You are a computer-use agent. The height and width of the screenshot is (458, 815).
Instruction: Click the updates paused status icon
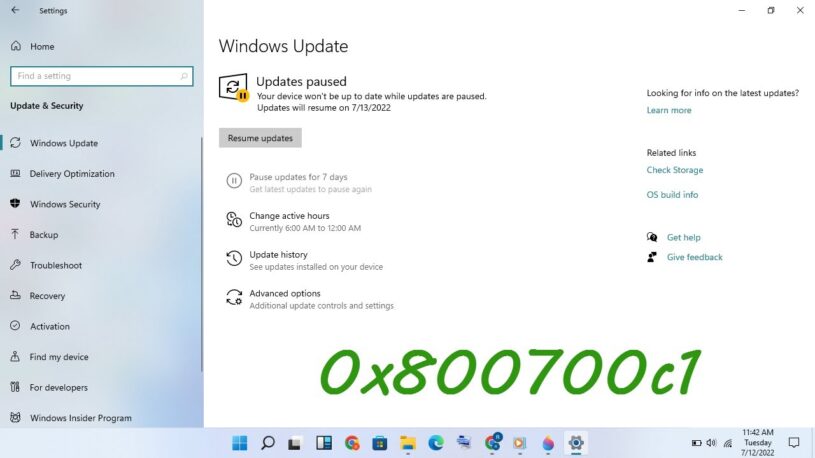tap(233, 87)
